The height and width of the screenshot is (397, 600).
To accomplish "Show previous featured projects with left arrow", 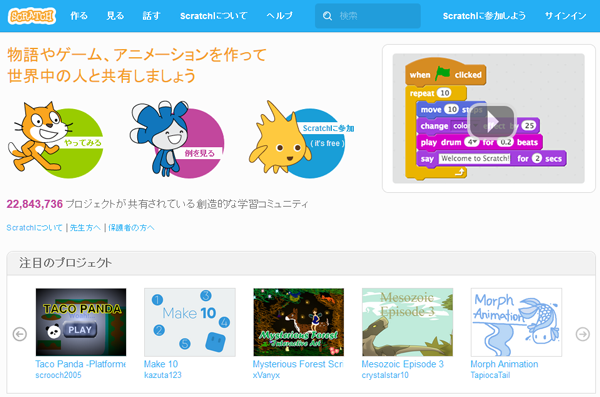I will click(20, 334).
